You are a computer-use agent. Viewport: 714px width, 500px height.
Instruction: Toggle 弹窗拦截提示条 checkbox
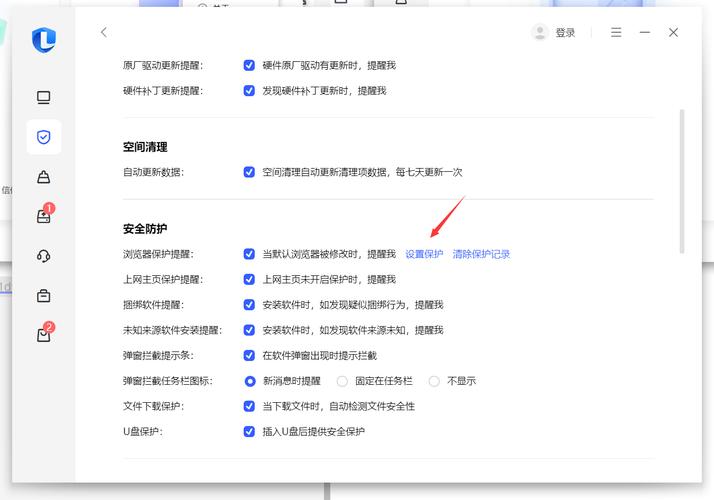249,355
